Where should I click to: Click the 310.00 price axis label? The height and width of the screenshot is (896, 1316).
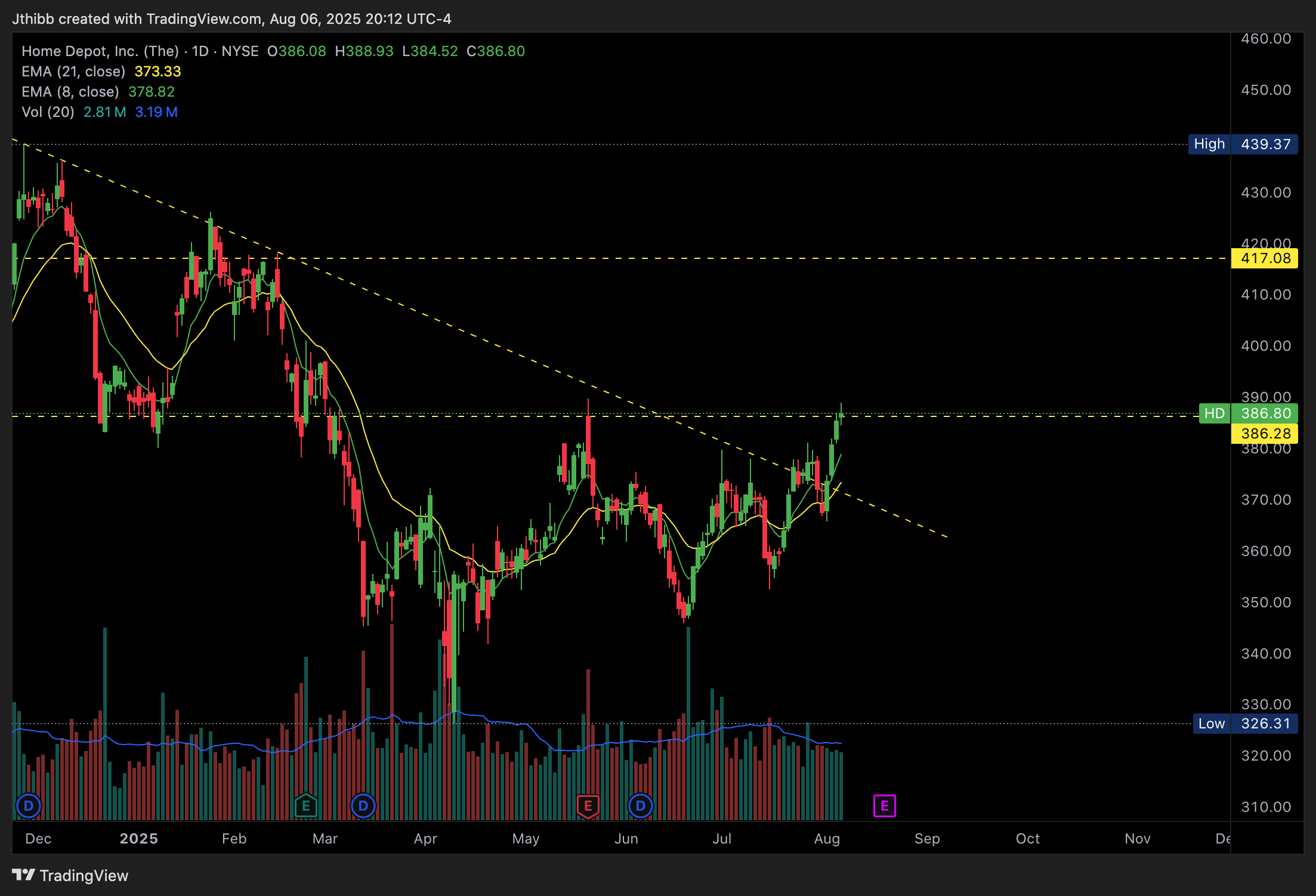[1266, 807]
